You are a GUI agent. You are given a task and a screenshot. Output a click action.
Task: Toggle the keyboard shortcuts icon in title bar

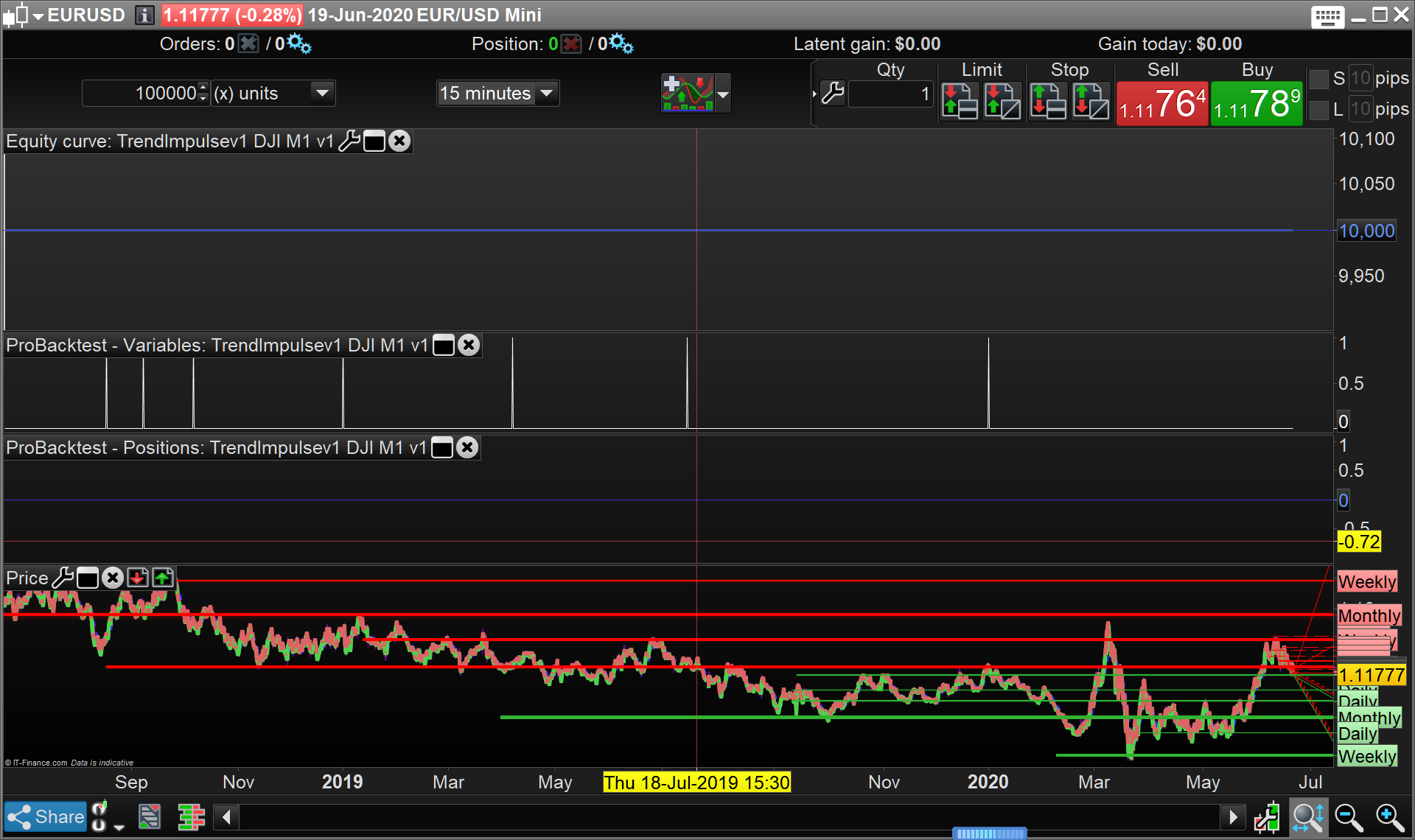[1327, 15]
